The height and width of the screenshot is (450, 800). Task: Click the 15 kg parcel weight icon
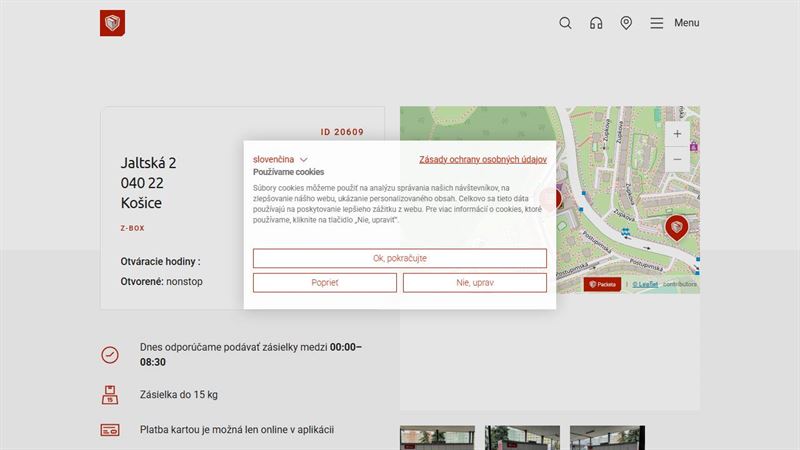pos(110,395)
